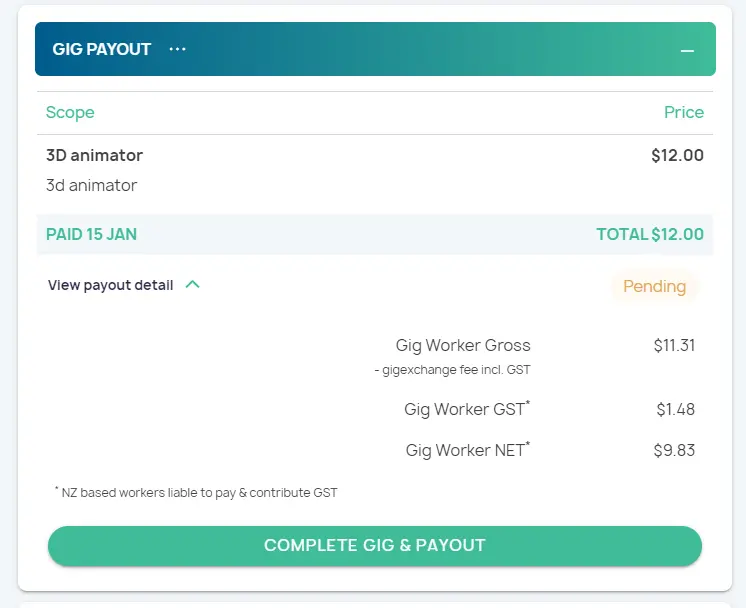Click the $9.83 net amount
Viewport: 746px width, 608px height.
[674, 450]
